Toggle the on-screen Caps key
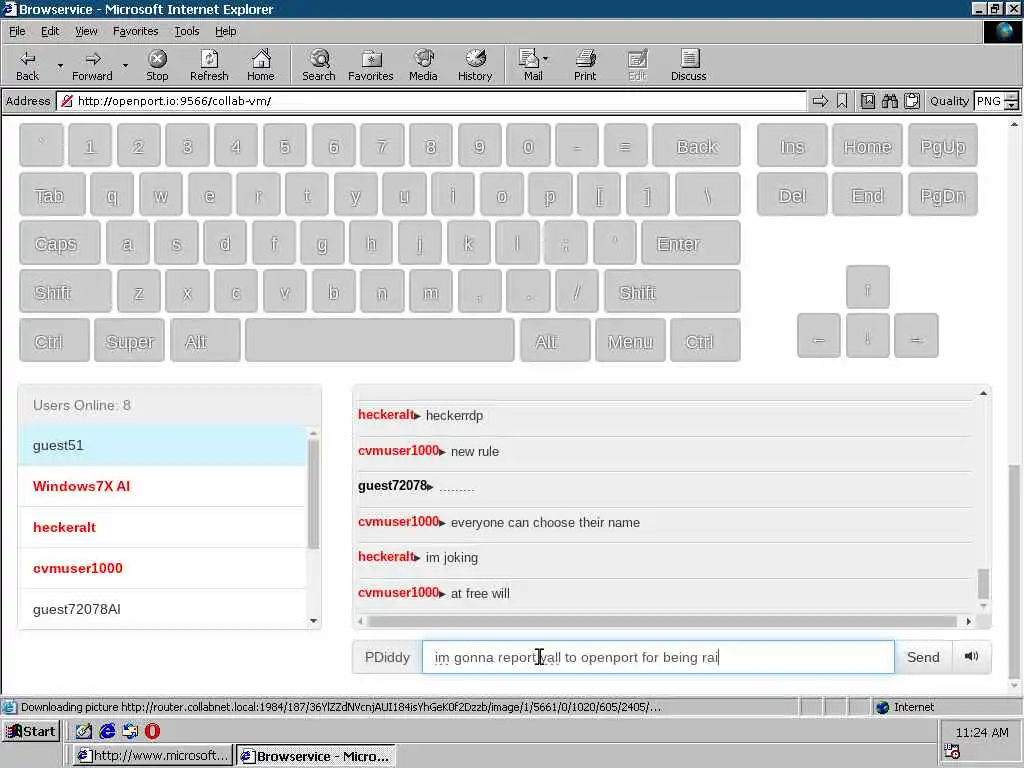 point(60,243)
